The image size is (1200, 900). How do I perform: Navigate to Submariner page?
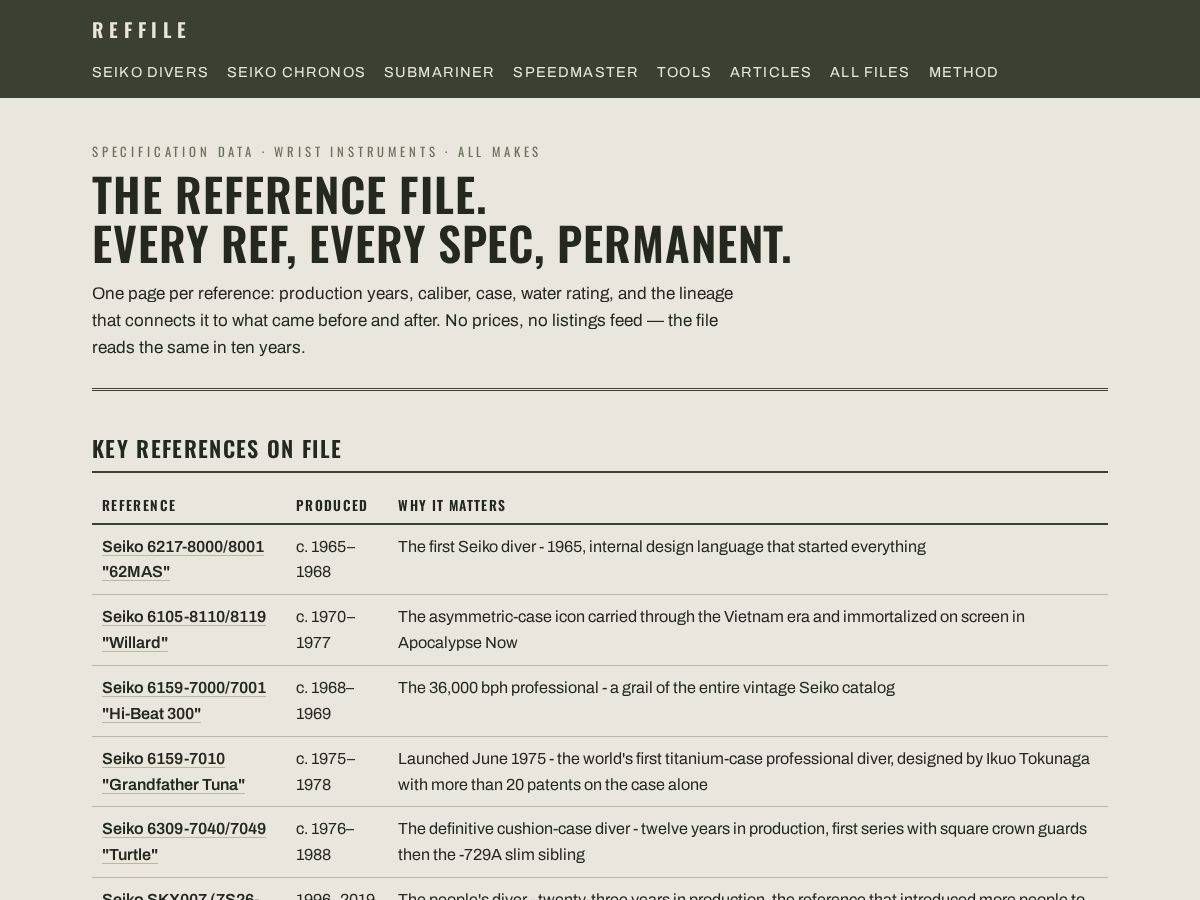[x=439, y=72]
